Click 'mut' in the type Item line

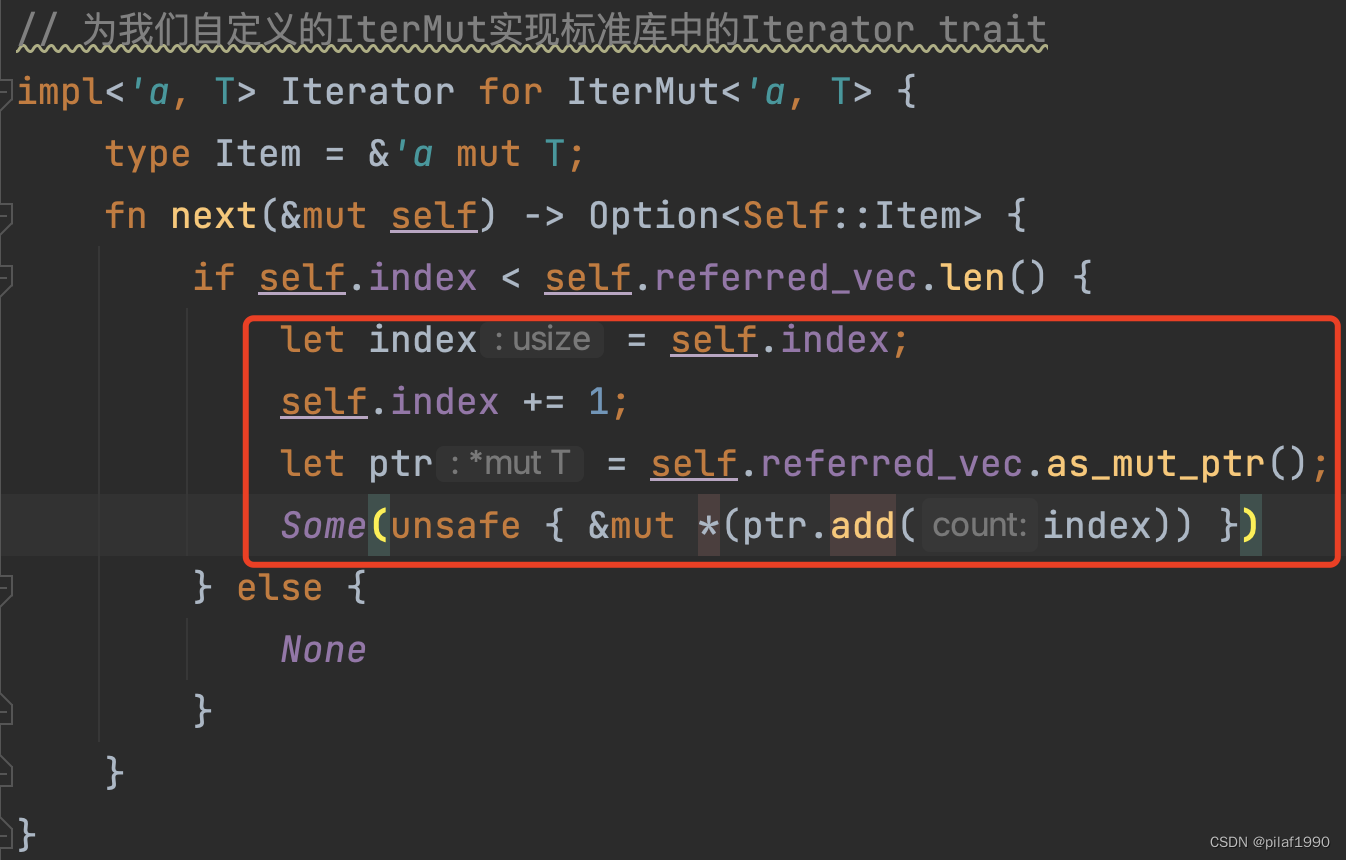[x=488, y=154]
